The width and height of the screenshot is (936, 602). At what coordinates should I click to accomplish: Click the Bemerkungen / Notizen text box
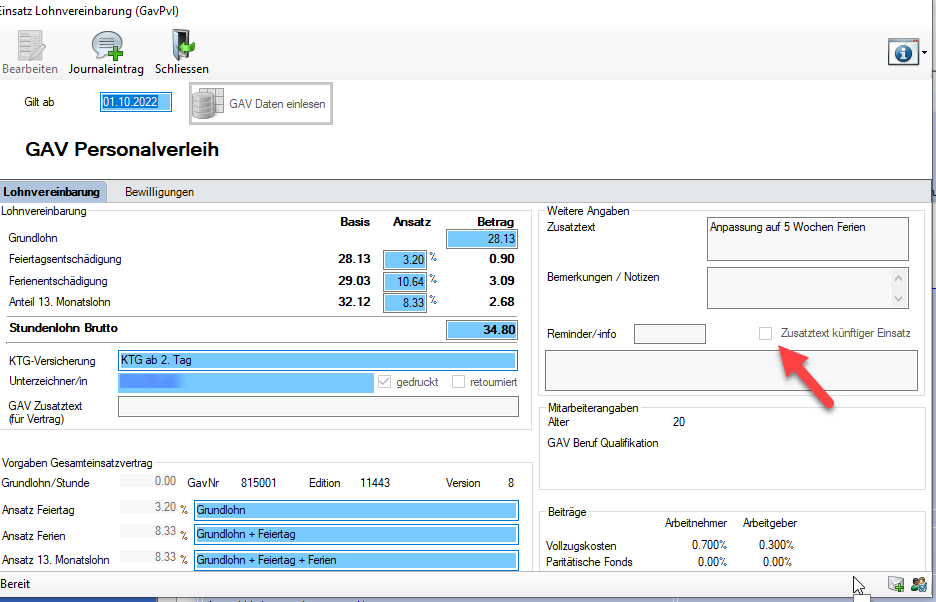pos(808,288)
